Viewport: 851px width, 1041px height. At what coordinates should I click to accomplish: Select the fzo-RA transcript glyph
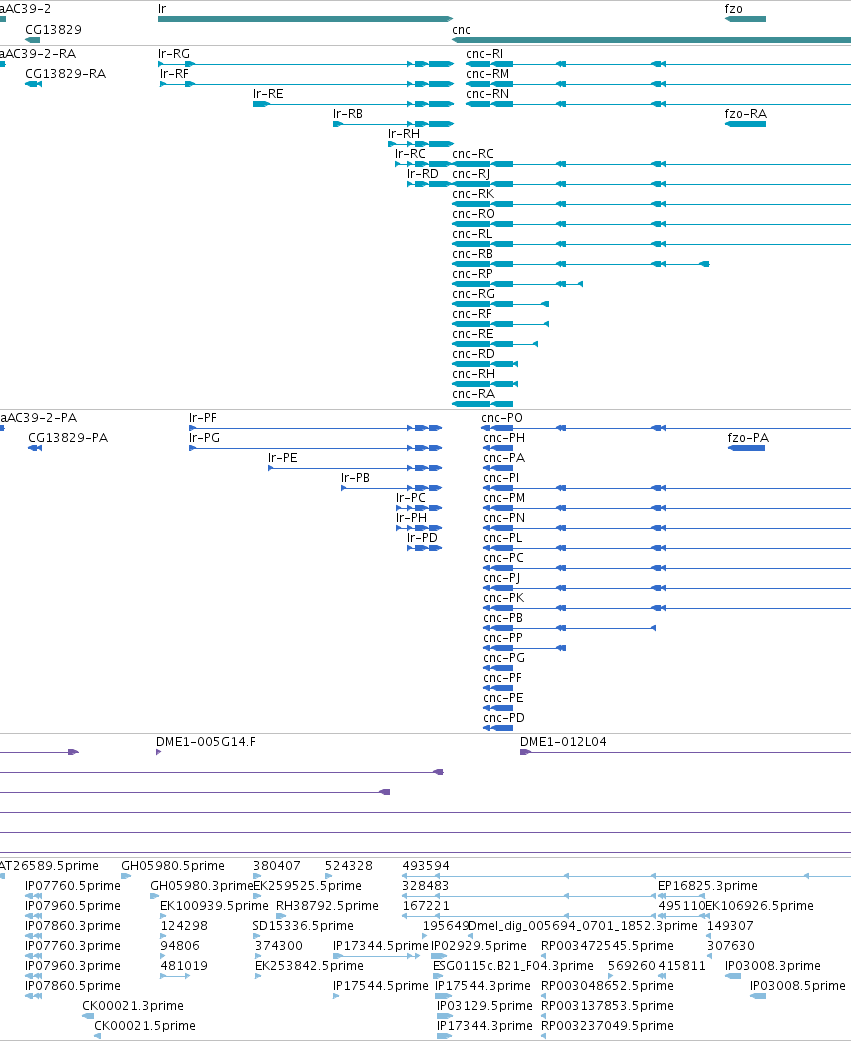click(745, 124)
